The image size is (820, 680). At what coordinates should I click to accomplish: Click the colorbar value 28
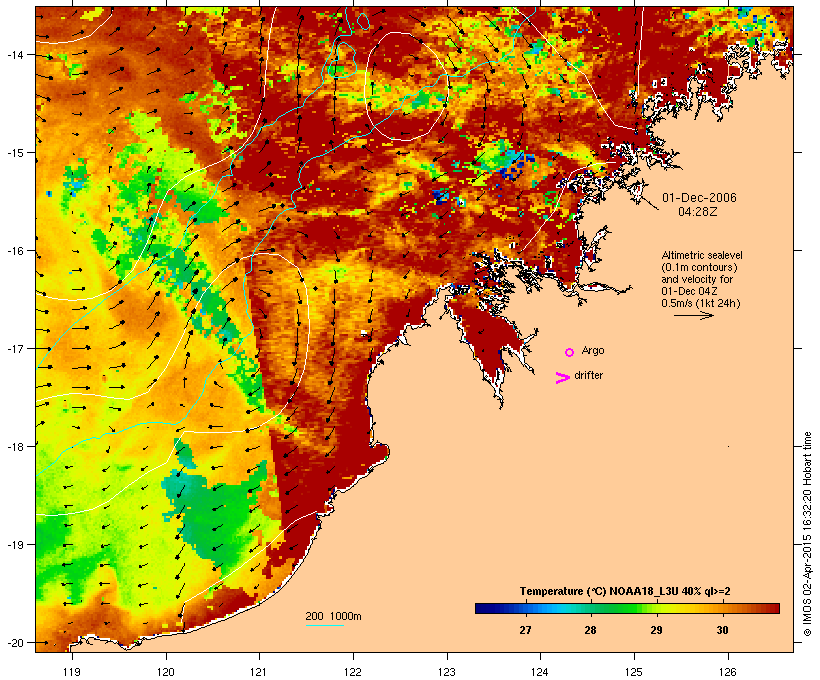click(x=590, y=630)
